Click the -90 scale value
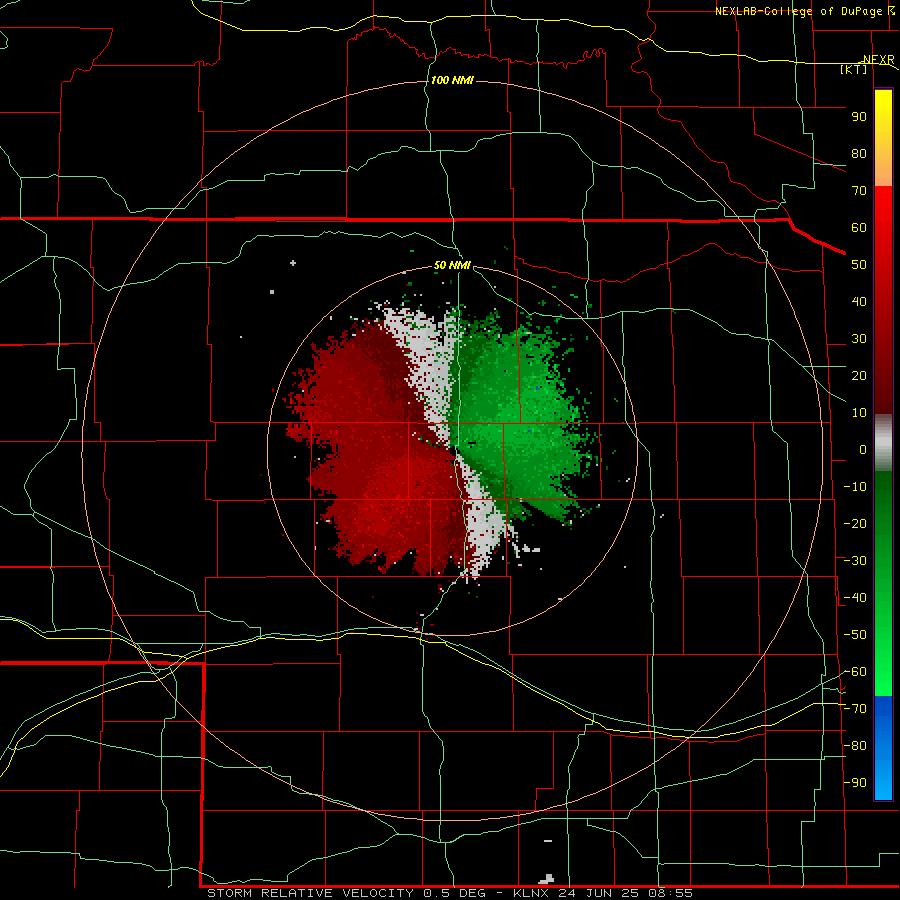This screenshot has height=900, width=900. coord(855,783)
